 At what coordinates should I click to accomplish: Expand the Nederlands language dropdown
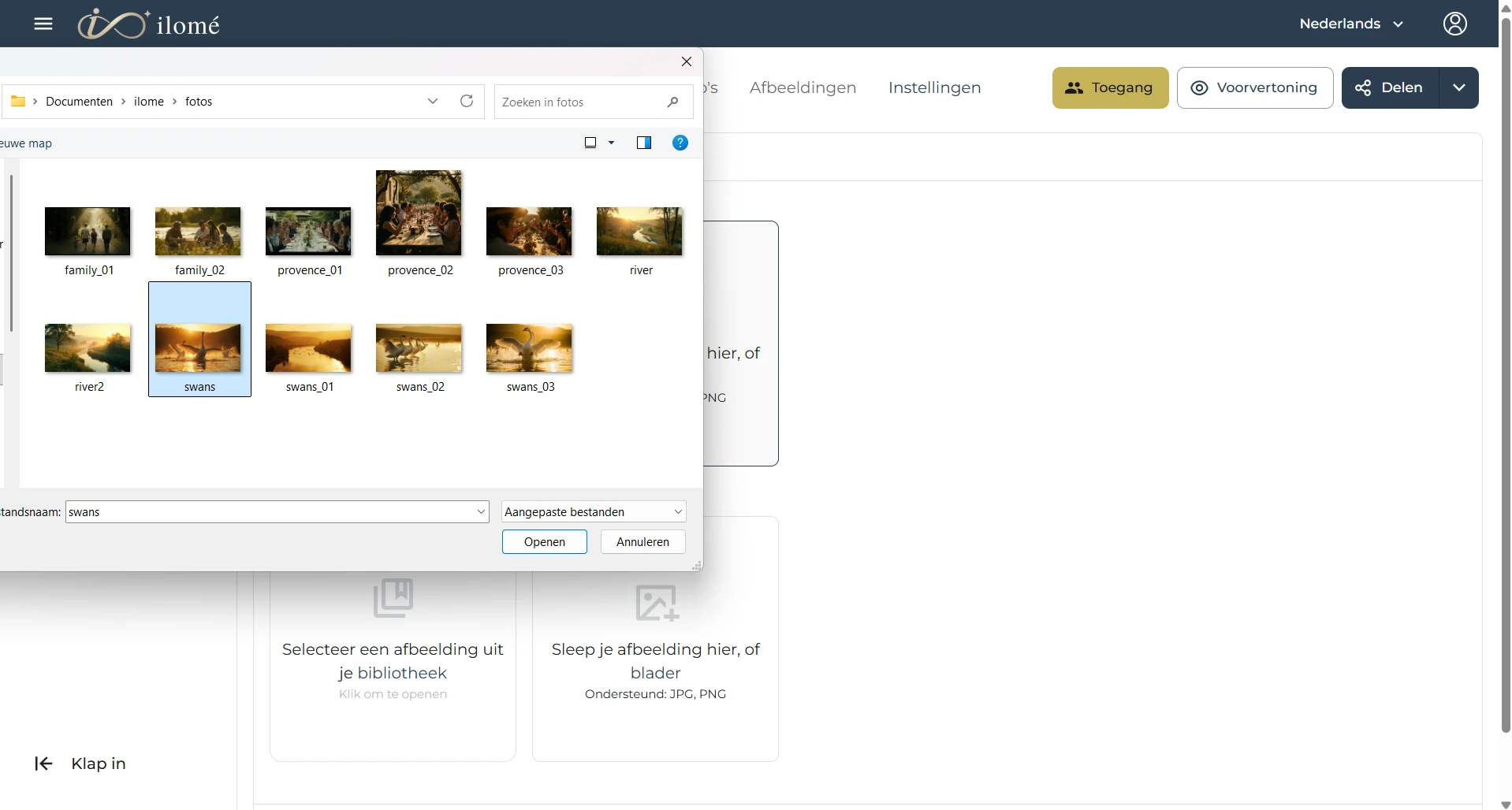(x=1398, y=24)
